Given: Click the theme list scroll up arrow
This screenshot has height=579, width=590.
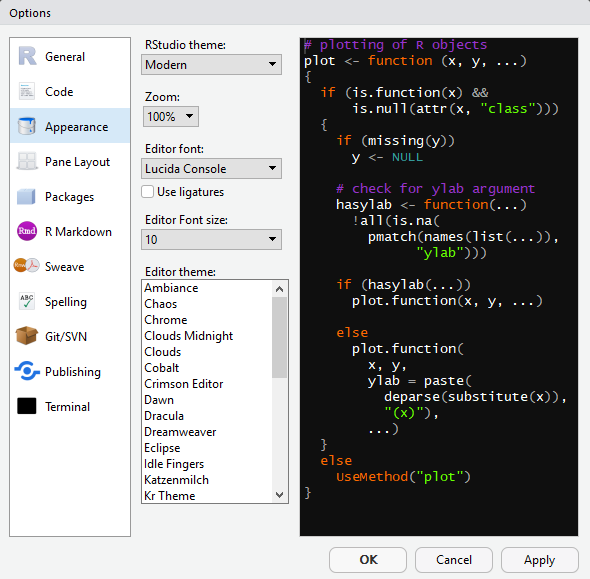Looking at the screenshot, I should 279,289.
